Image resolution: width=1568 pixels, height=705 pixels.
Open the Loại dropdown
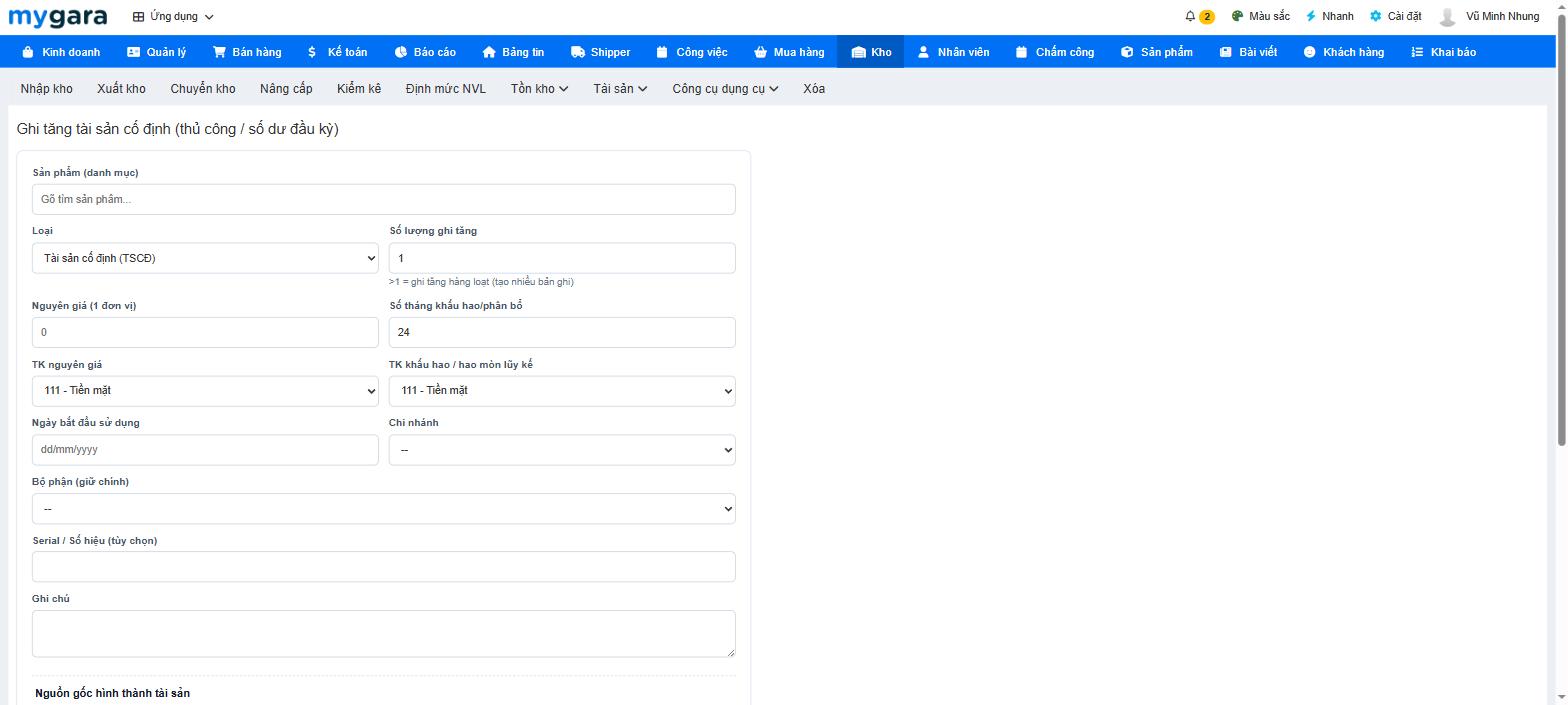pyautogui.click(x=205, y=258)
